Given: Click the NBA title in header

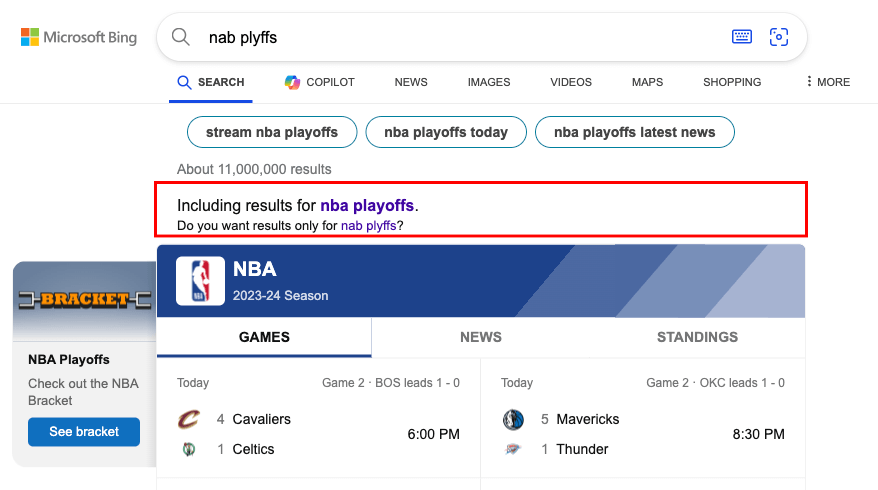Looking at the screenshot, I should click(x=255, y=269).
